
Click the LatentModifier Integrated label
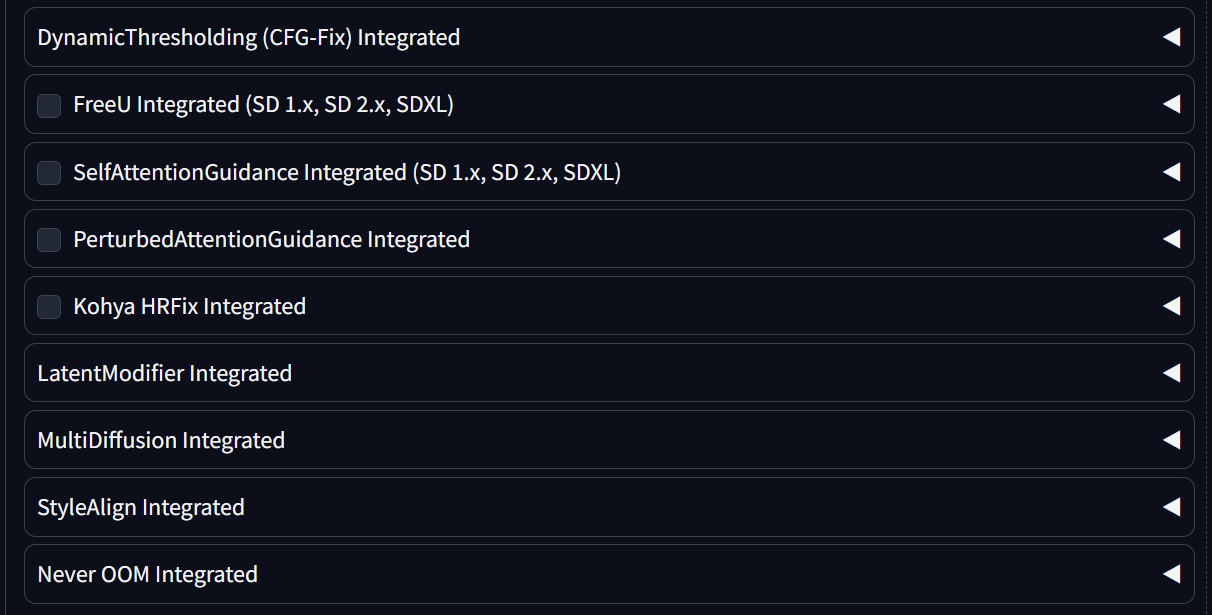(164, 374)
